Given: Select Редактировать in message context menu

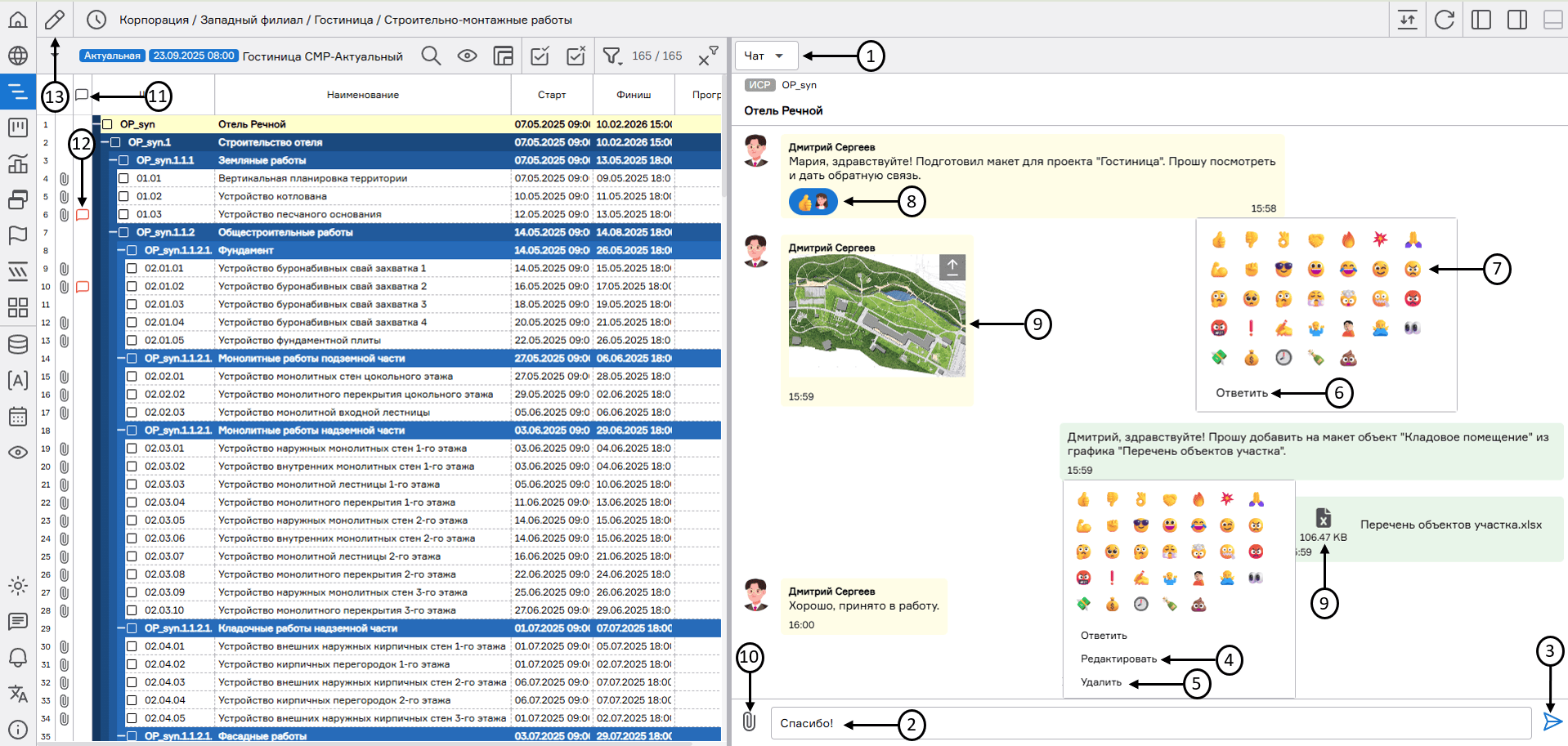Looking at the screenshot, I should click(x=1118, y=659).
